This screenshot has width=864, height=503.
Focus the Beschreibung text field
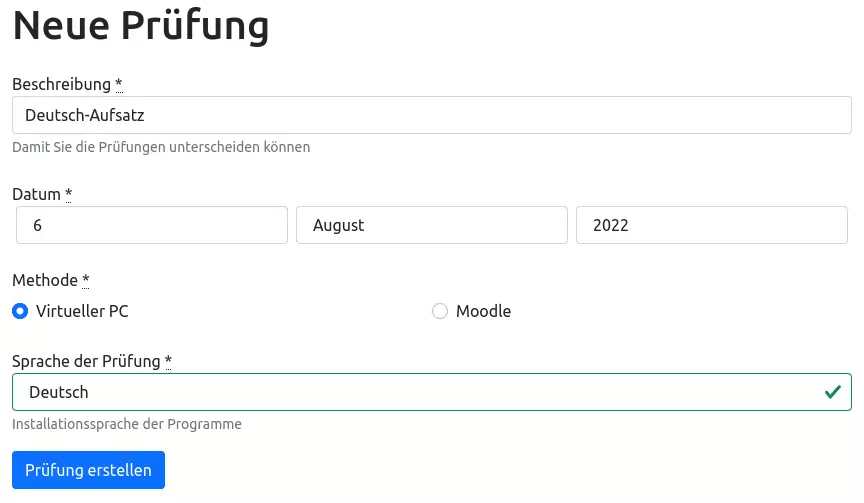[432, 115]
